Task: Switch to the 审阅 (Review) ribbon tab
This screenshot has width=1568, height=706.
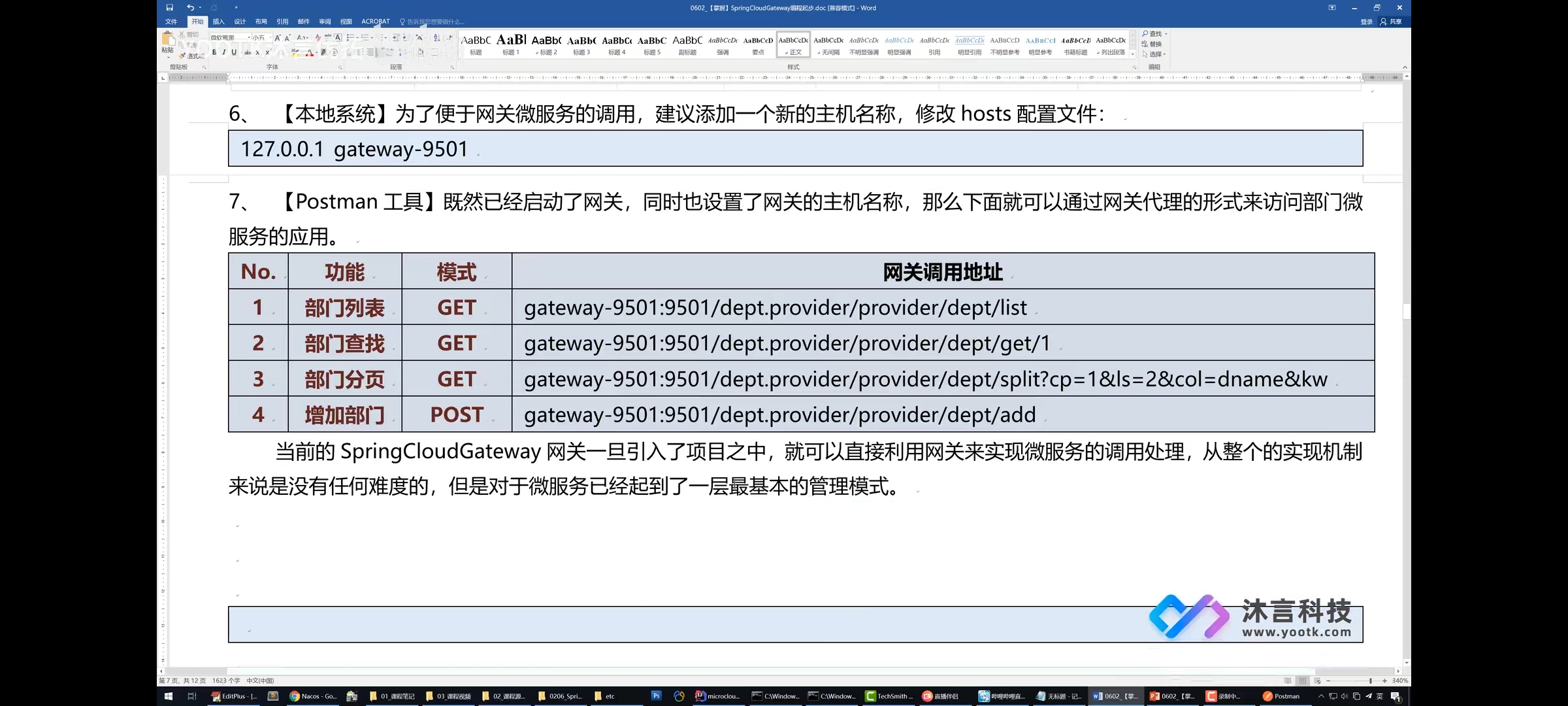Action: (x=325, y=22)
